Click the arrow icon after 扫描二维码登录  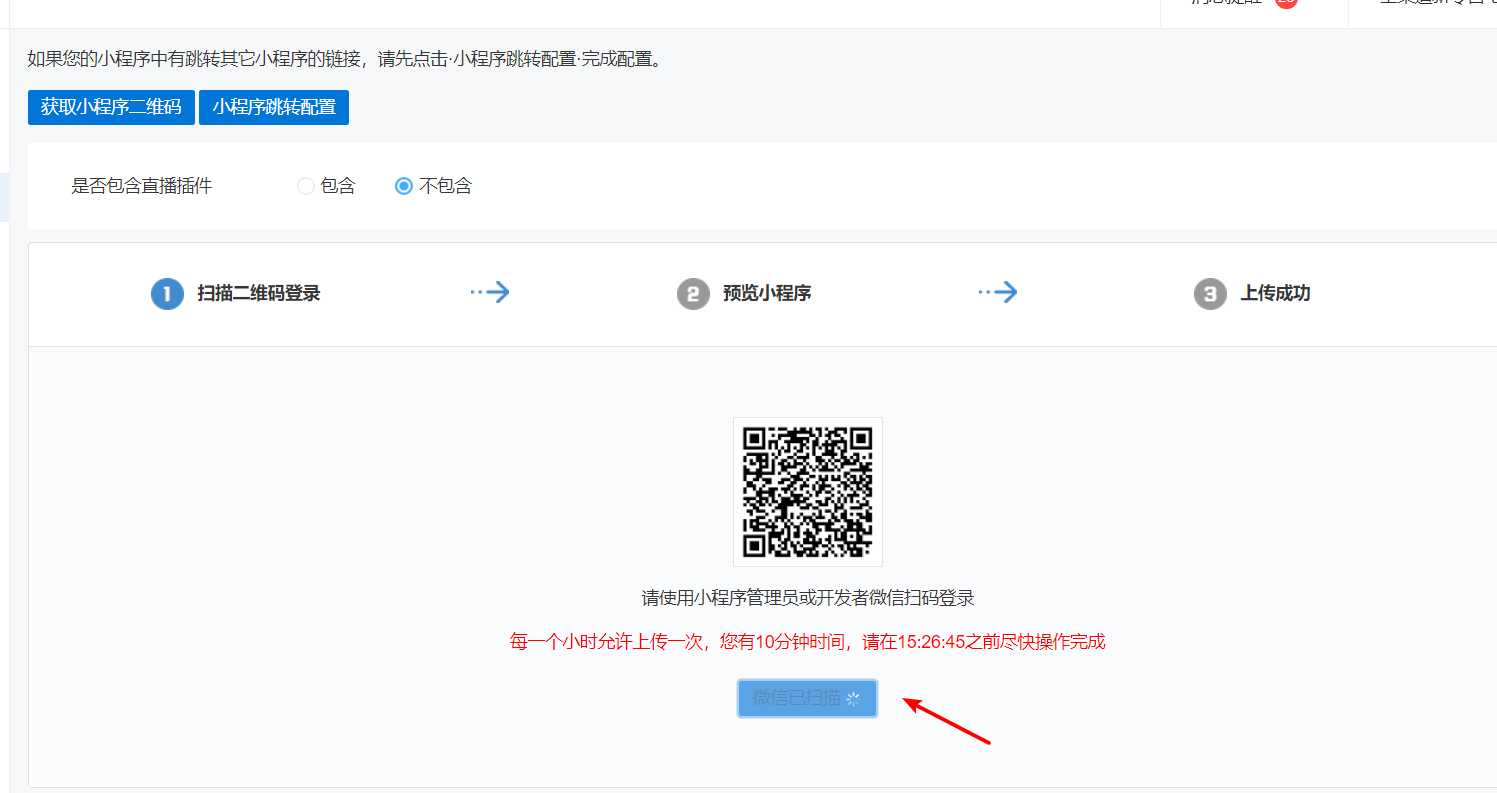click(490, 292)
